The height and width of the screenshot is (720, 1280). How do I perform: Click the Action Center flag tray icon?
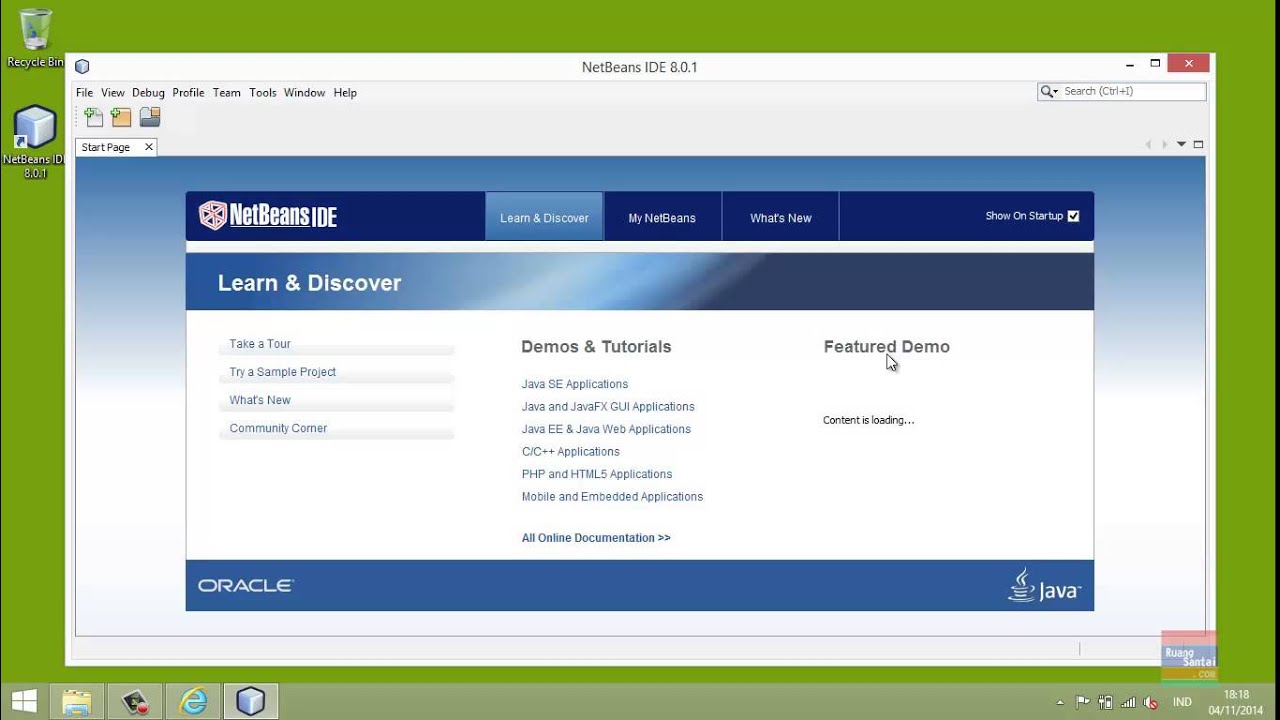(1083, 702)
